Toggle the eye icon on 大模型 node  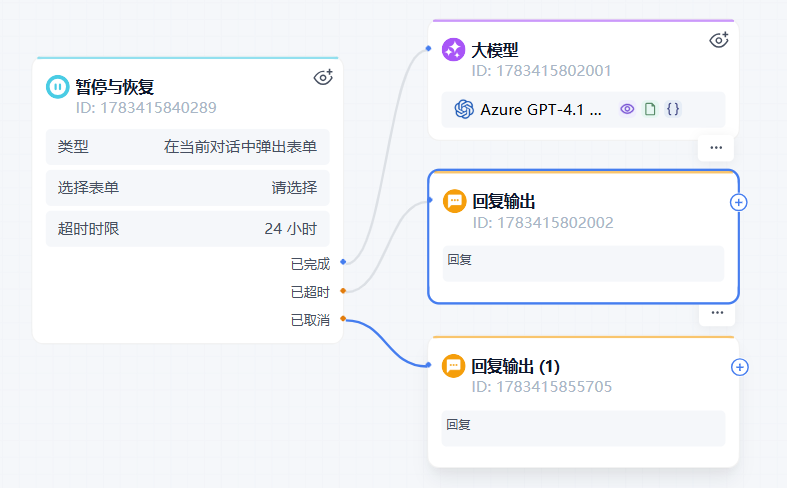[x=719, y=40]
